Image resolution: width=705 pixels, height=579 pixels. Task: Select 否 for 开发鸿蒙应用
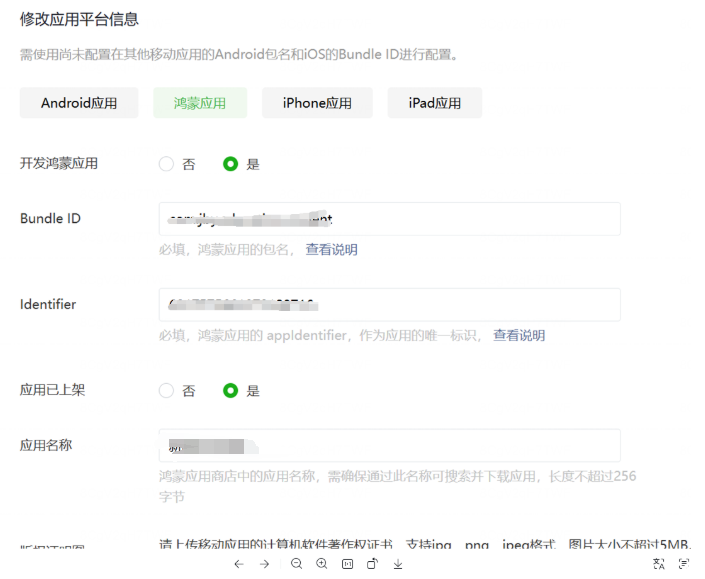[x=166, y=164]
